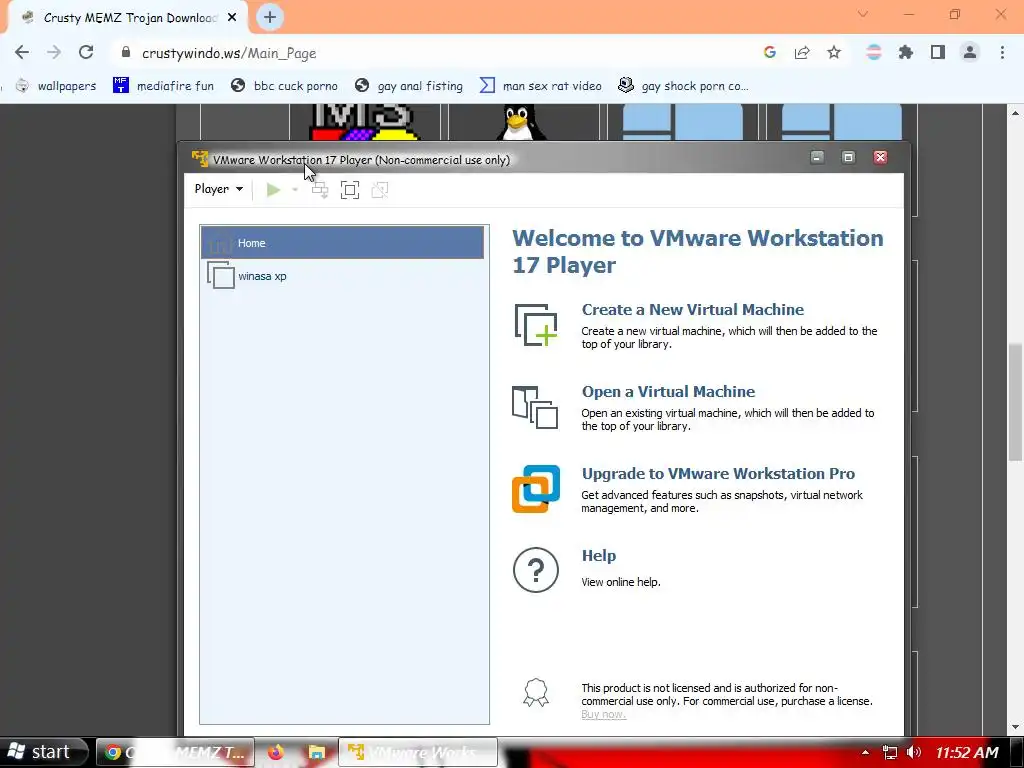Click the Send Ctrl+Alt+Del toolbar icon

click(320, 190)
